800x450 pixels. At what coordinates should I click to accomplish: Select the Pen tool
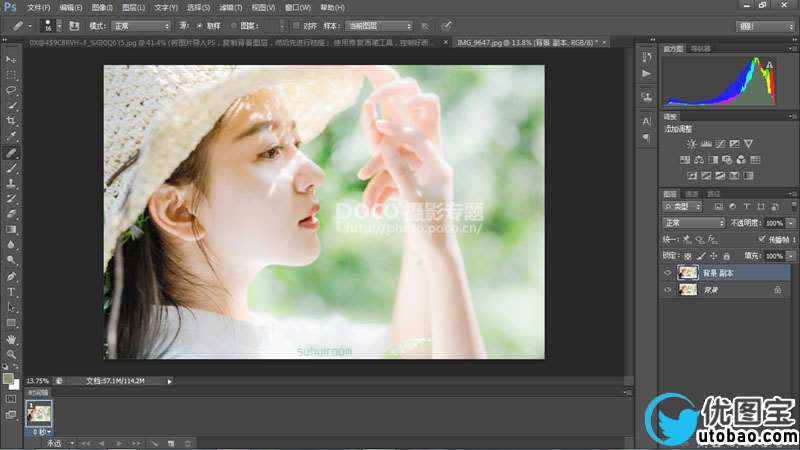(x=11, y=277)
